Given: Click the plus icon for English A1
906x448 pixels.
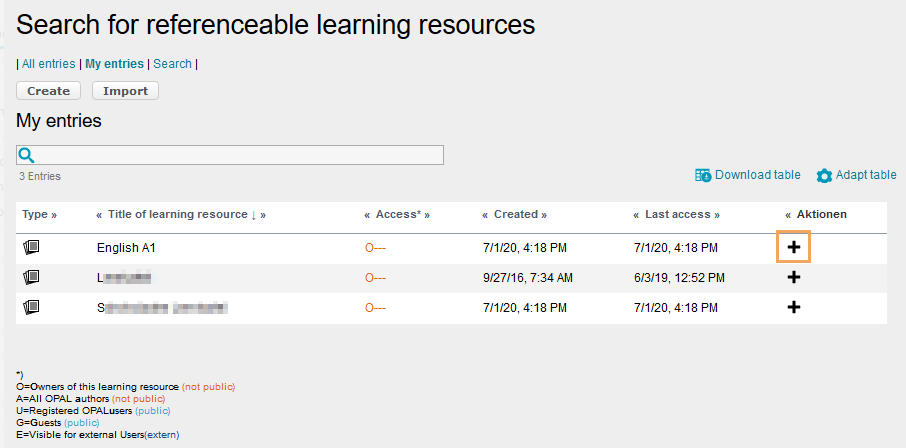Looking at the screenshot, I should tap(794, 246).
